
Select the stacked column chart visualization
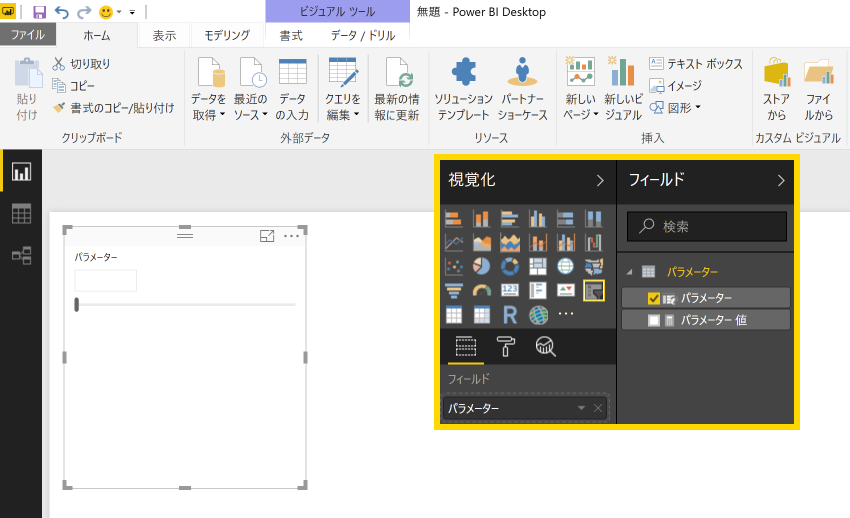coord(481,219)
